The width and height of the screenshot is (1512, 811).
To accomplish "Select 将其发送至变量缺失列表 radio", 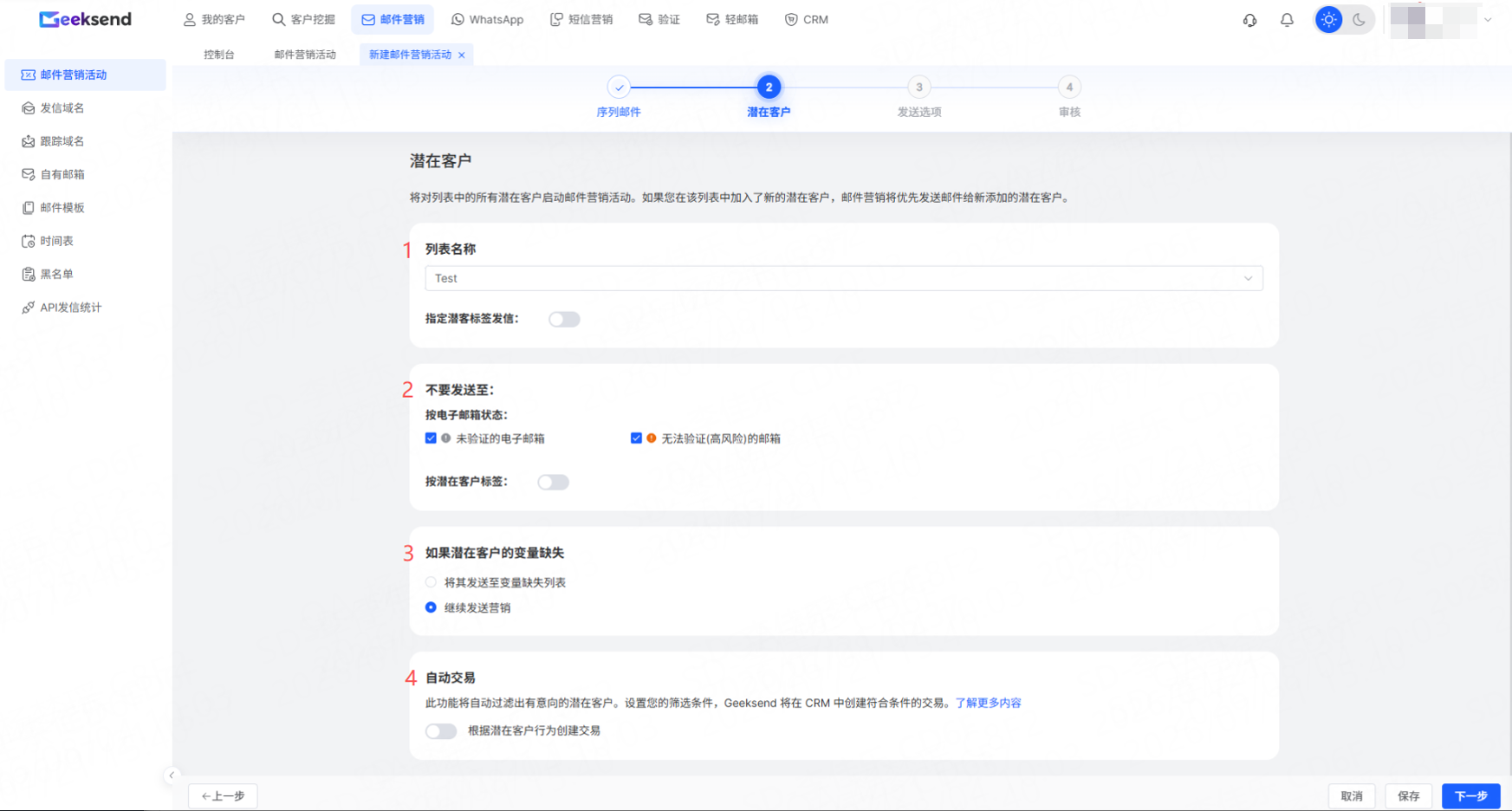I will click(x=431, y=582).
